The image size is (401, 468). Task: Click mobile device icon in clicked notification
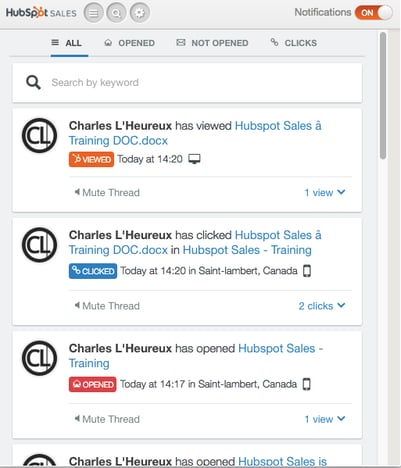pyautogui.click(x=307, y=271)
